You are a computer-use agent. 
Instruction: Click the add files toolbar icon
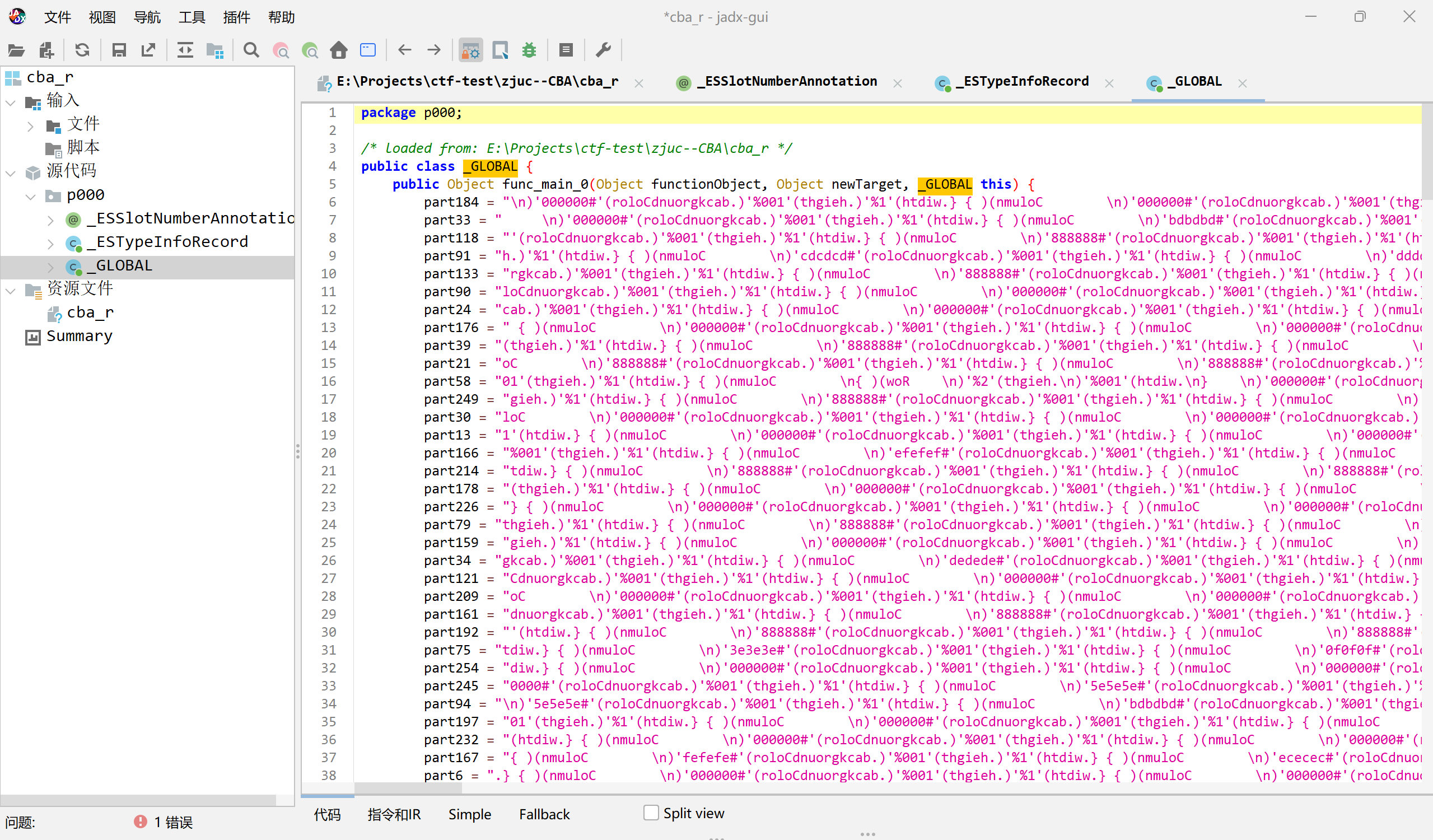(x=46, y=50)
